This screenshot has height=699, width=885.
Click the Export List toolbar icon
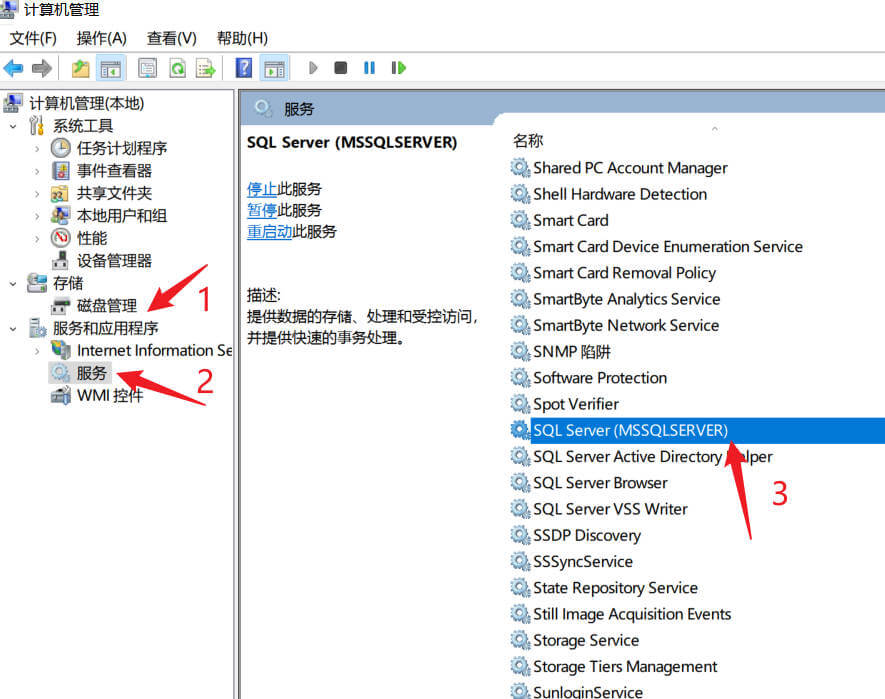[x=205, y=68]
